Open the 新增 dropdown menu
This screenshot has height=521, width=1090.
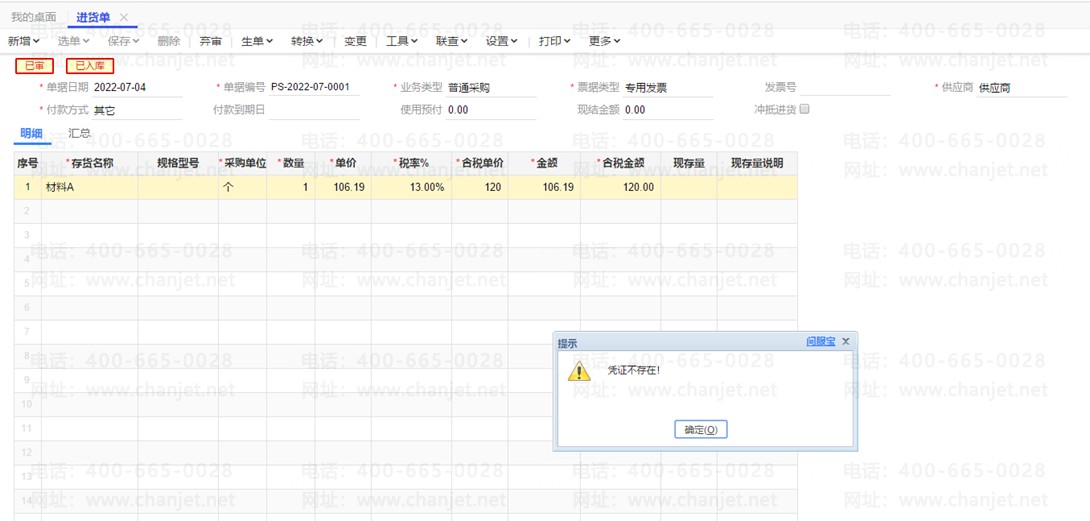point(24,41)
